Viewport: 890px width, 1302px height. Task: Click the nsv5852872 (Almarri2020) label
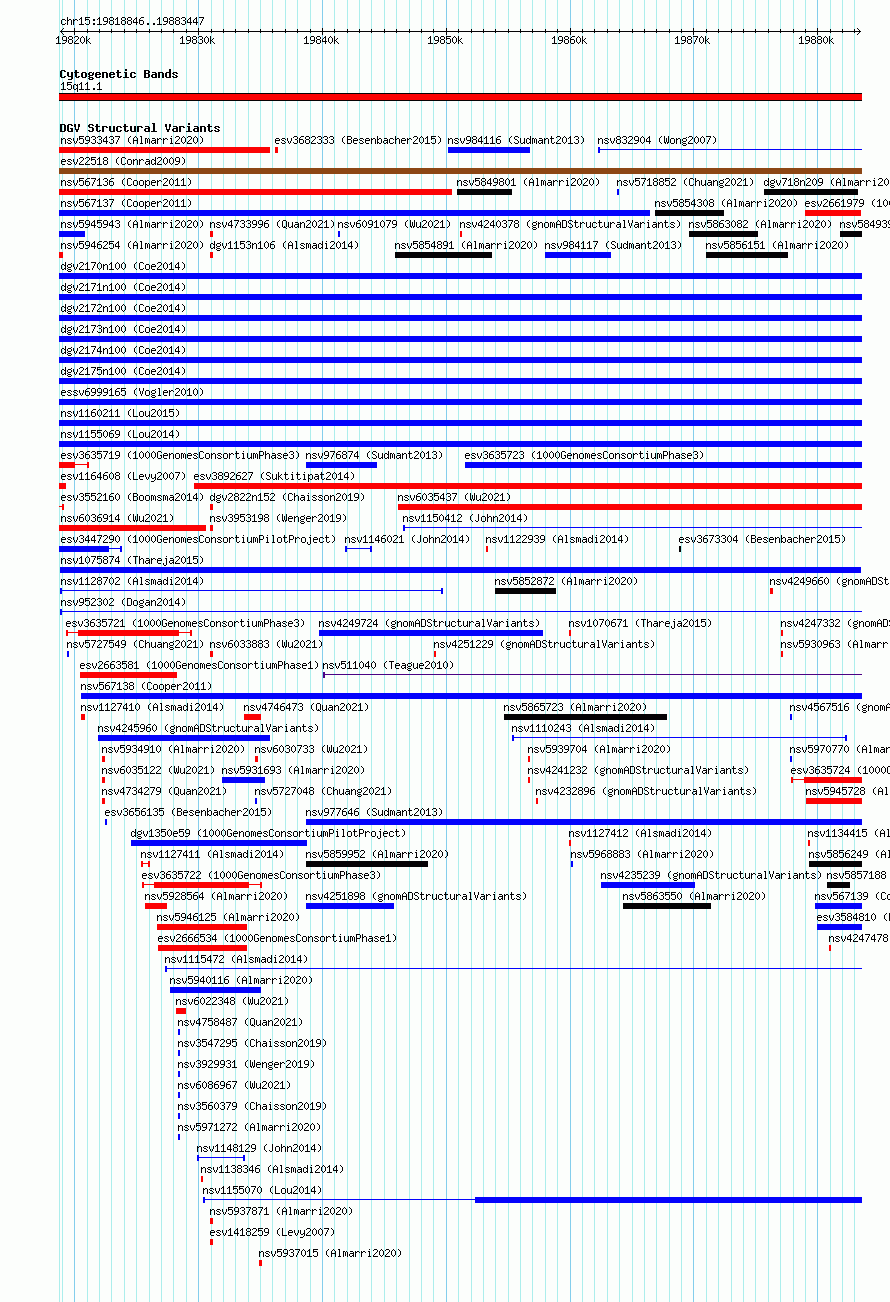[x=567, y=581]
